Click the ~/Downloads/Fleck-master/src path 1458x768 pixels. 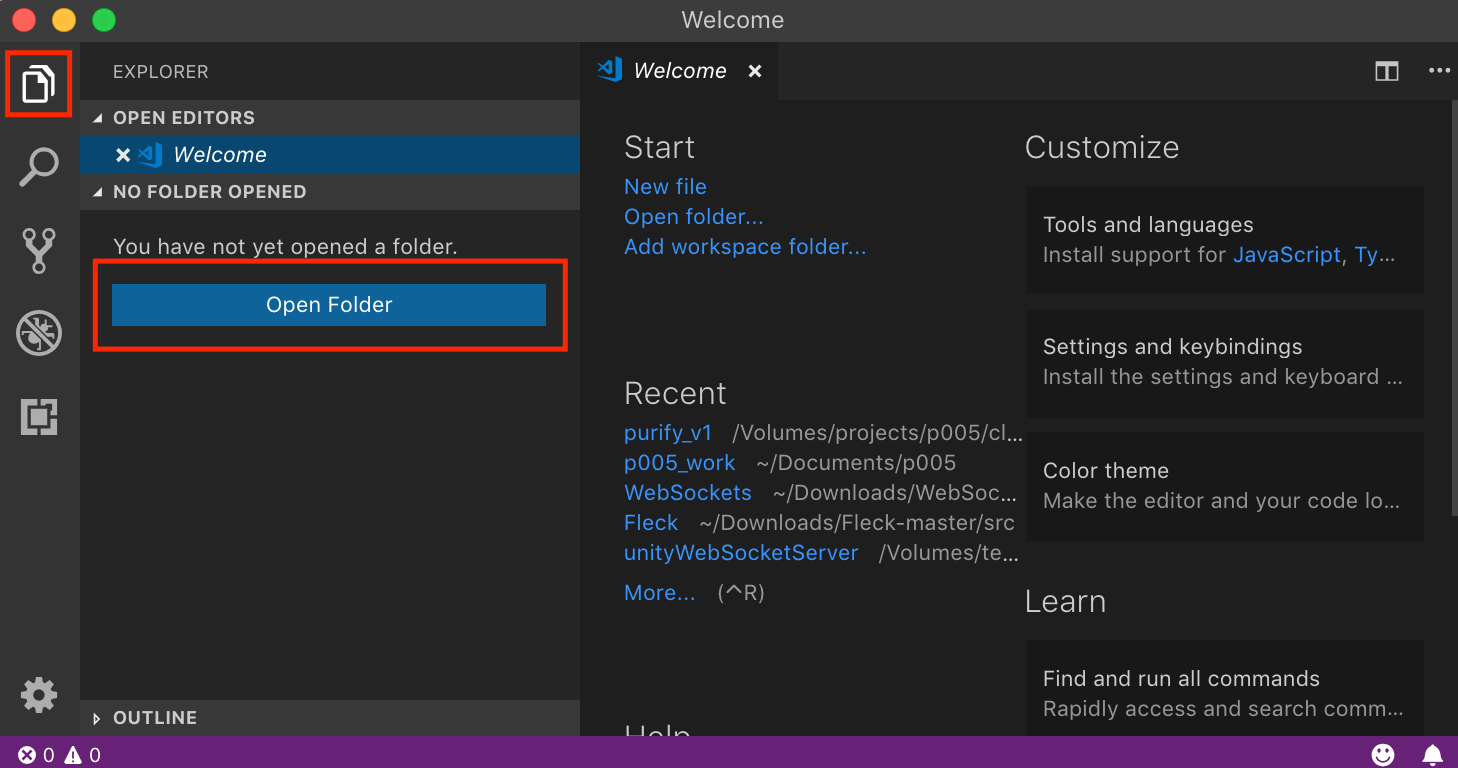(857, 523)
